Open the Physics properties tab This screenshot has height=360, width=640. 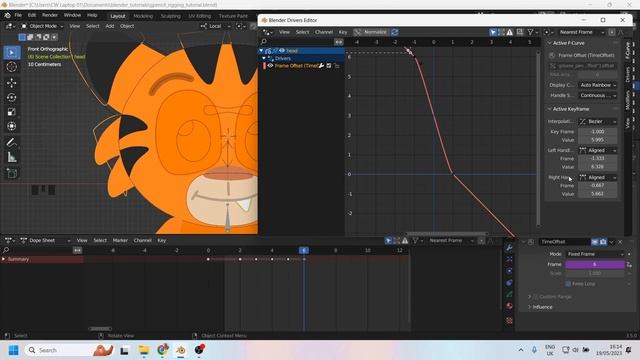point(509,271)
